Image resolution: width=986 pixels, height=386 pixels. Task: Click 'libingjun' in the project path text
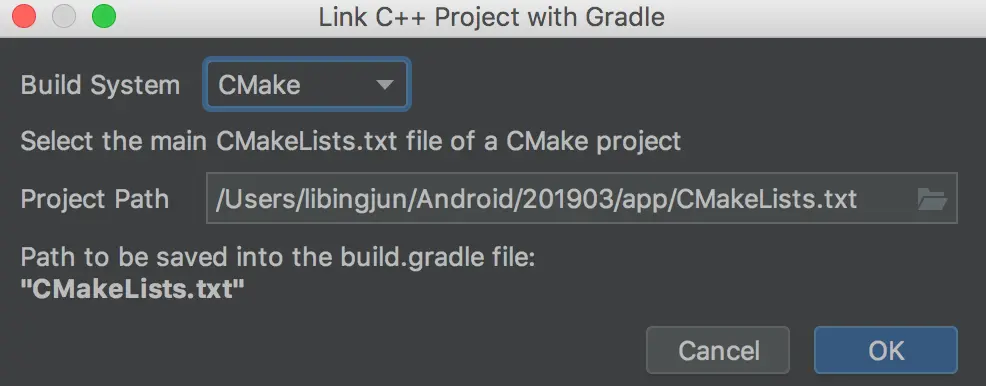click(x=351, y=199)
